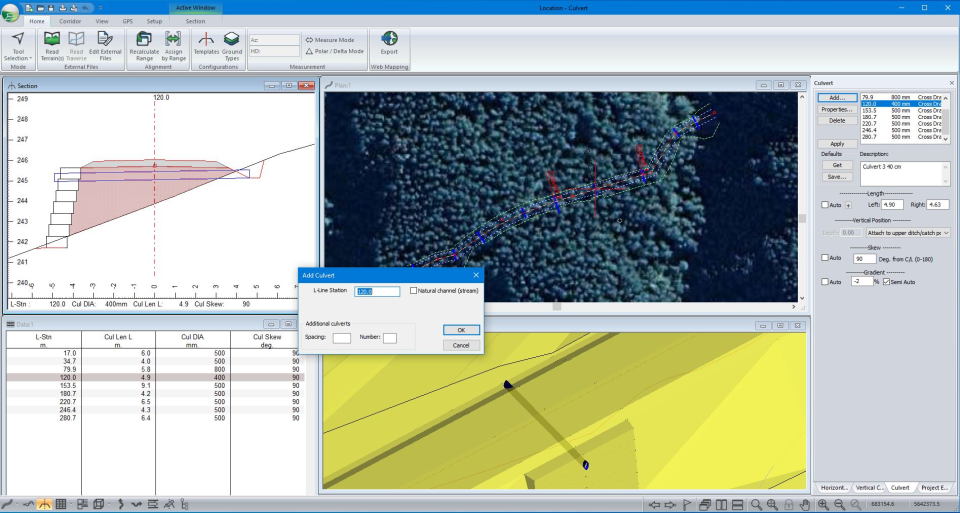960x513 pixels.
Task: Enable the Natural channel (stream) checkbox
Action: point(414,291)
